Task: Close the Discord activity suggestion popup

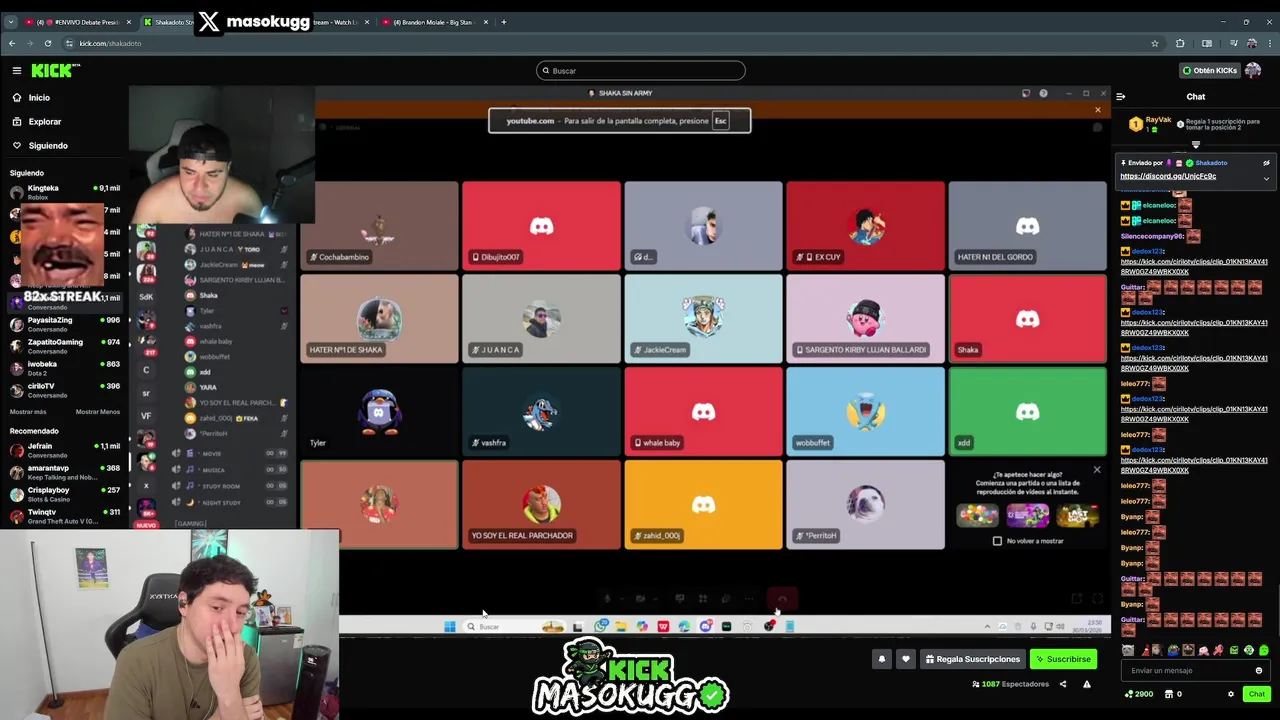Action: tap(1097, 470)
